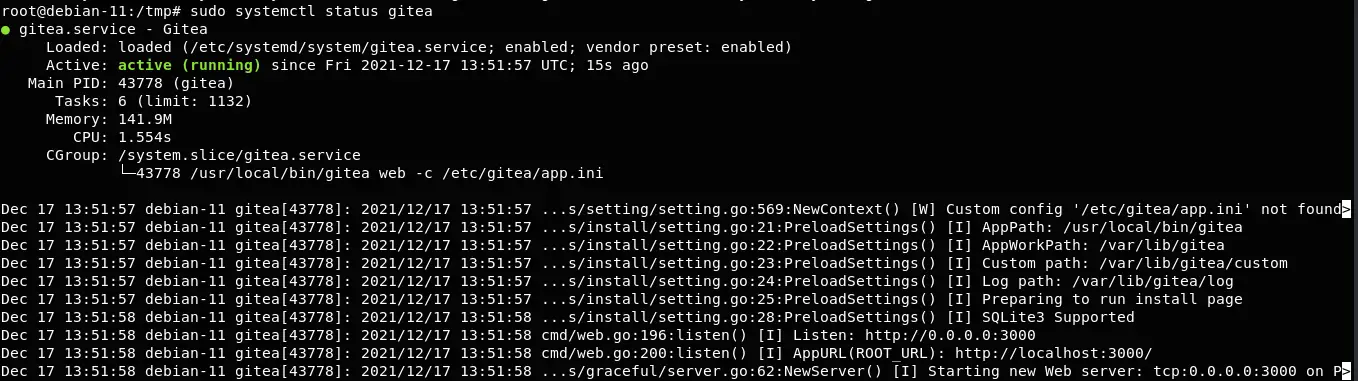Click the truncation marker on the last log line
This screenshot has width=1358, height=381.
coord(1347,371)
